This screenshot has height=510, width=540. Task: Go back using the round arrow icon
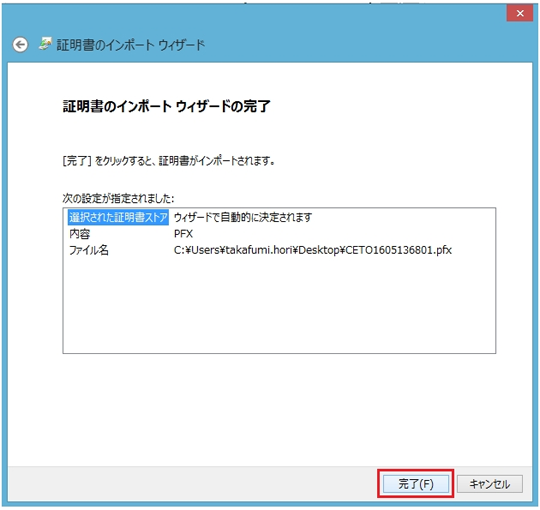(20, 45)
